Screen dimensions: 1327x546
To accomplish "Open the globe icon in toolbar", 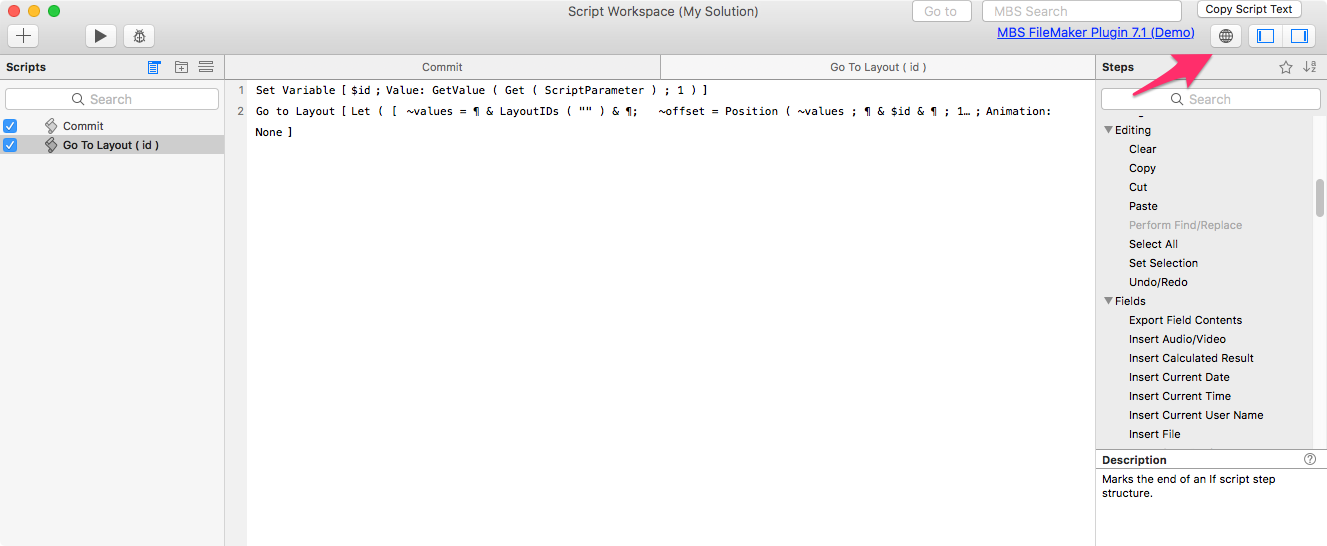I will (x=1226, y=36).
